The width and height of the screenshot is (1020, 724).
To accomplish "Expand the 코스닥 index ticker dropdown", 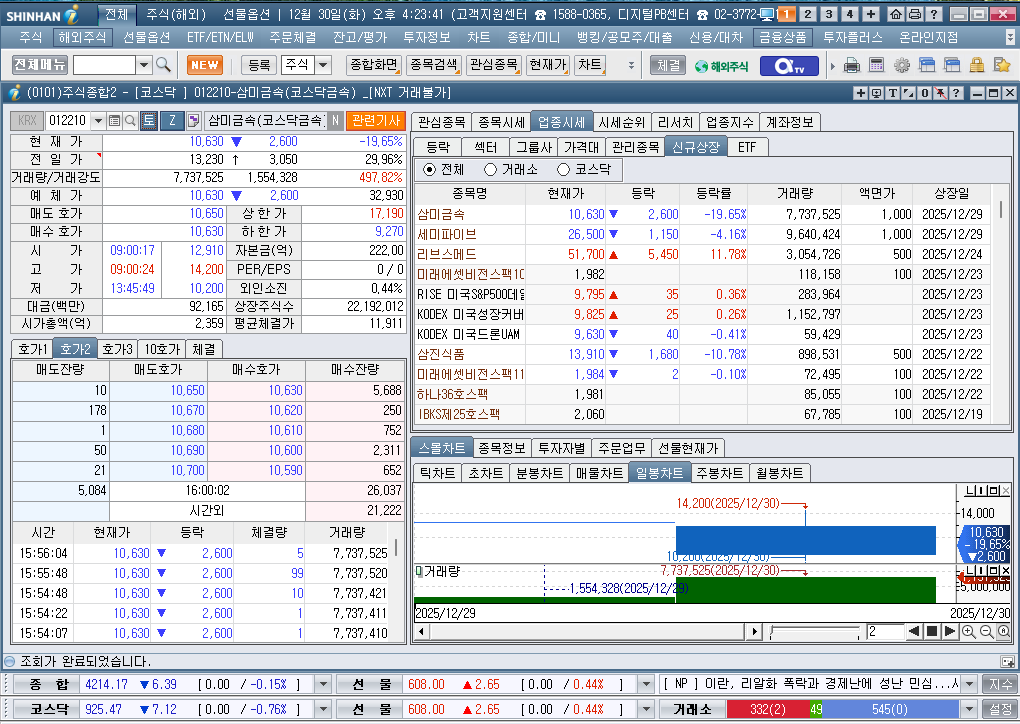I will (x=323, y=709).
